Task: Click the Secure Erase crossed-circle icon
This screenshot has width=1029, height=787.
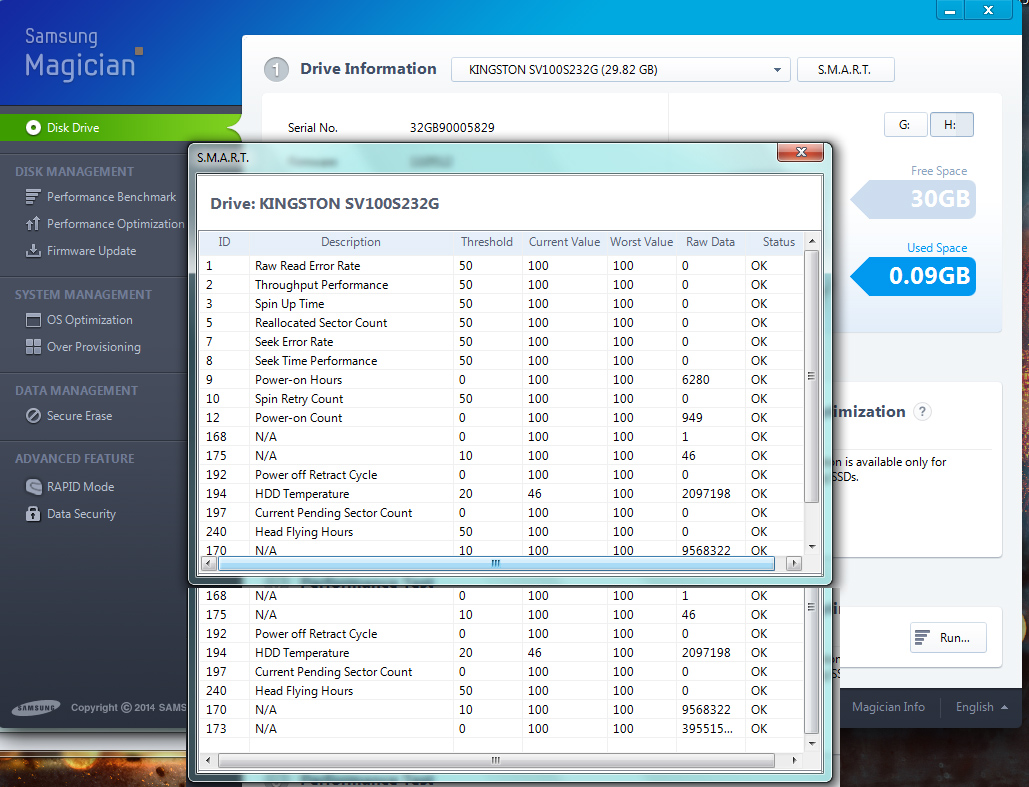Action: pyautogui.click(x=33, y=416)
